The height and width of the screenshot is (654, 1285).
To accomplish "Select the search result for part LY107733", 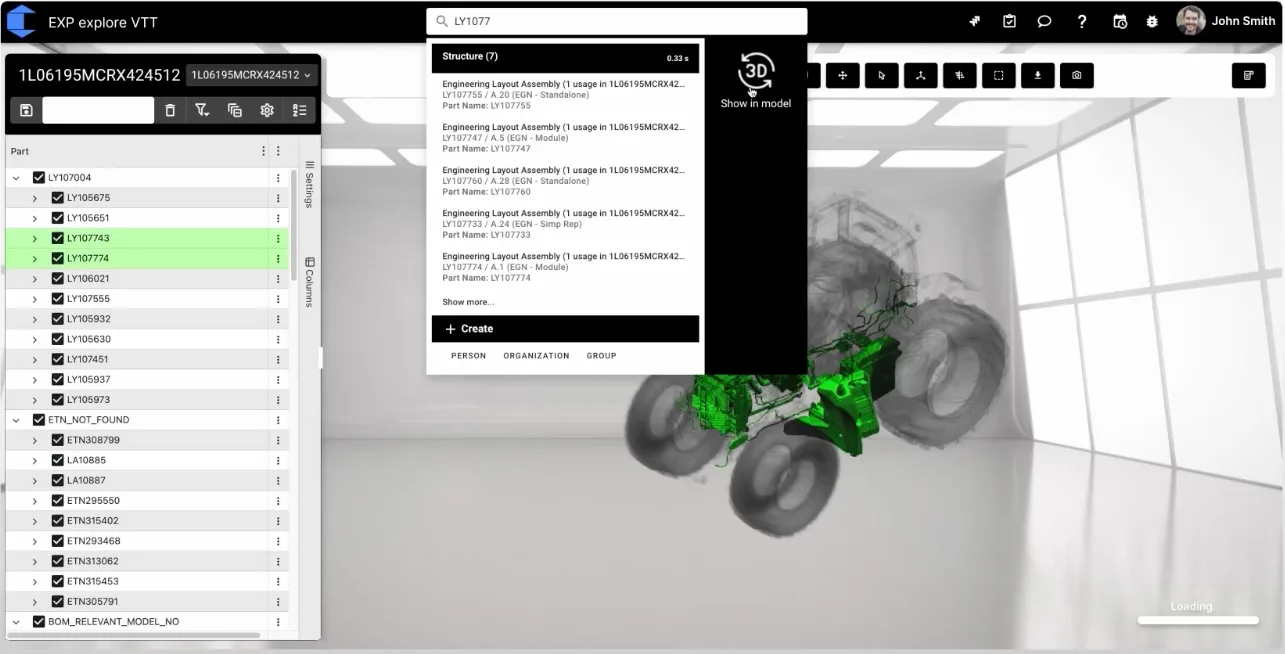I will coord(565,224).
